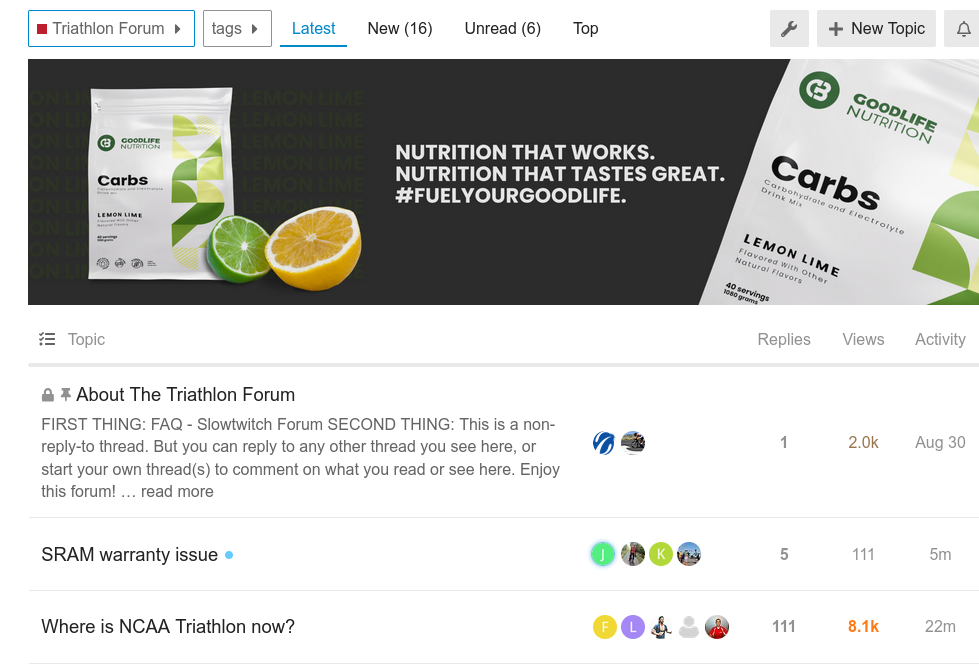Click green K avatar on SRAM topic
Image resolution: width=979 pixels, height=670 pixels.
(660, 554)
